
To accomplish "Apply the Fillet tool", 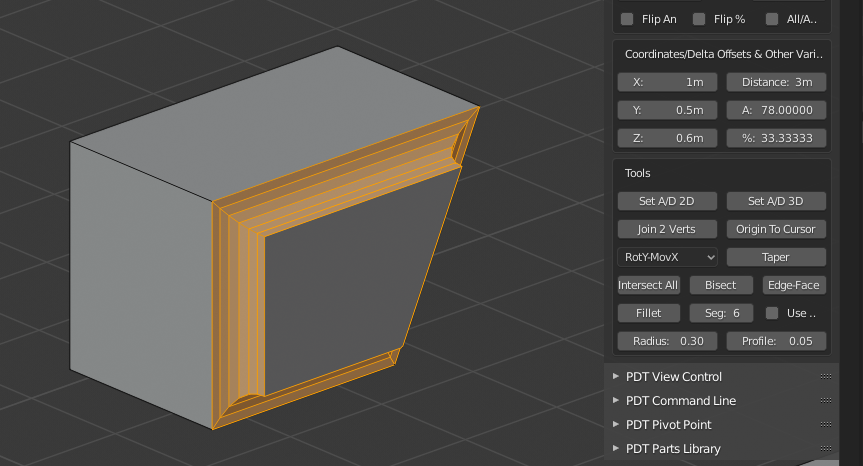I will click(x=649, y=313).
